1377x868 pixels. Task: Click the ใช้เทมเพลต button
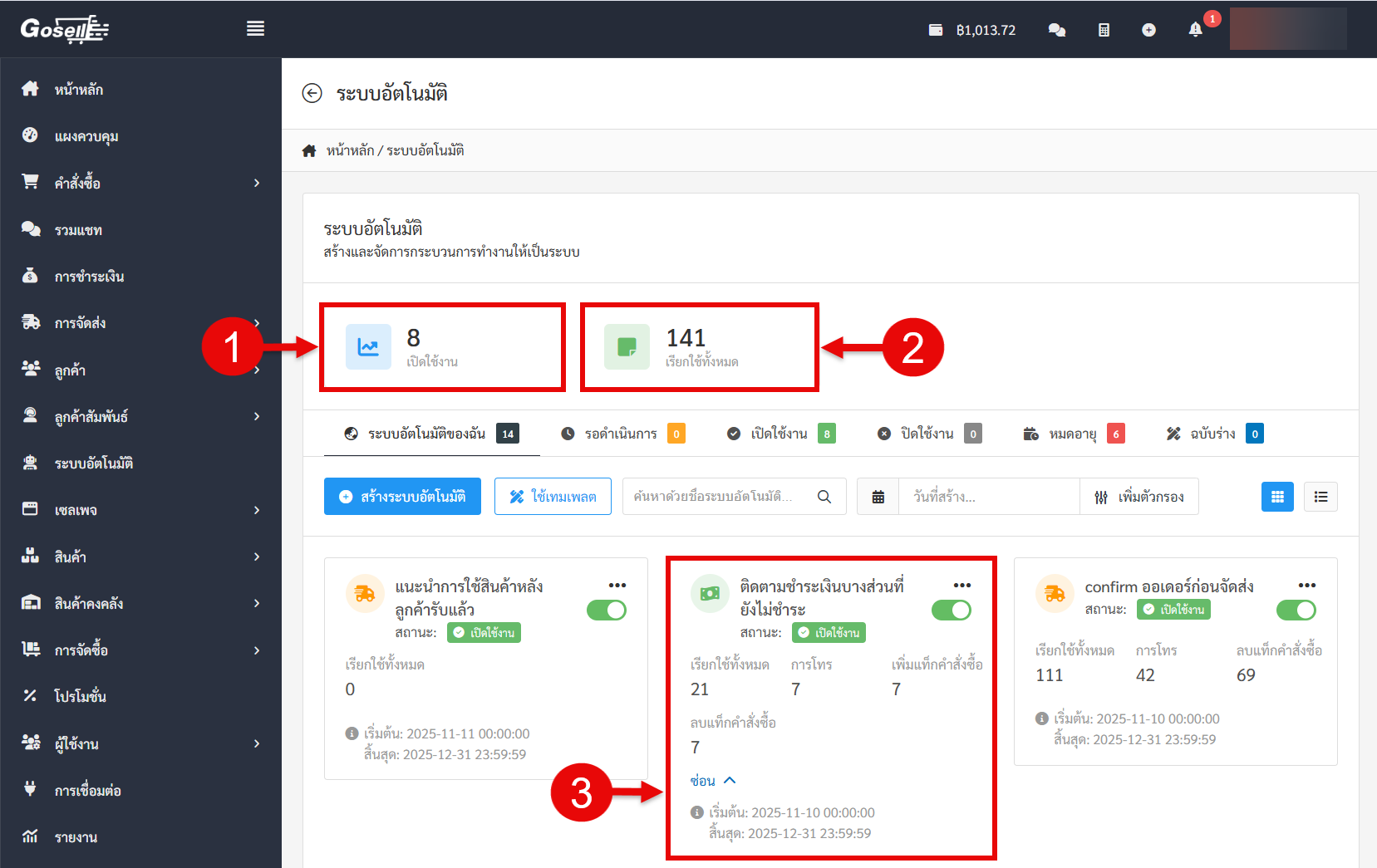tap(553, 497)
